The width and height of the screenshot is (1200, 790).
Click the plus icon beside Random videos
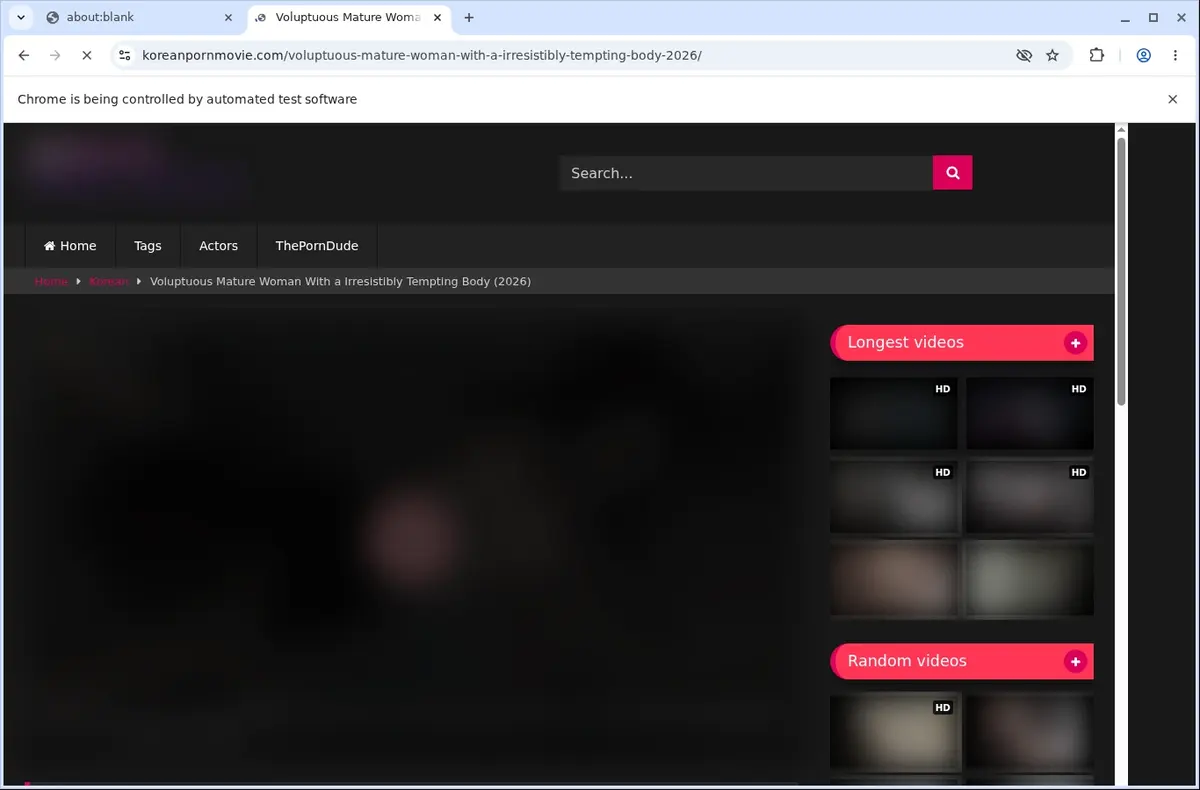tap(1076, 661)
